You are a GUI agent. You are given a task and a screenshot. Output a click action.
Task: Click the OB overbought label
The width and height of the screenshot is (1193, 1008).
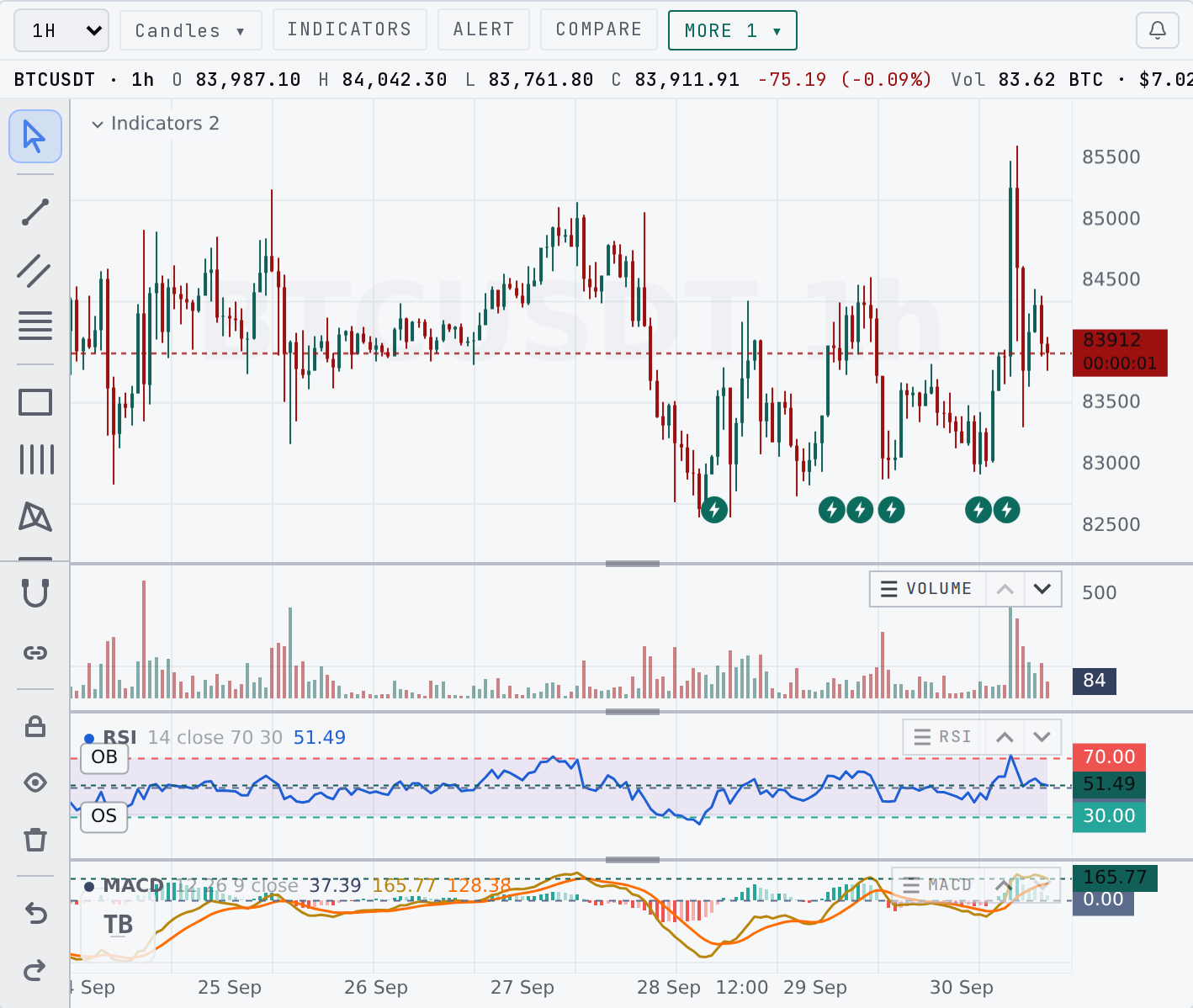pyautogui.click(x=104, y=757)
